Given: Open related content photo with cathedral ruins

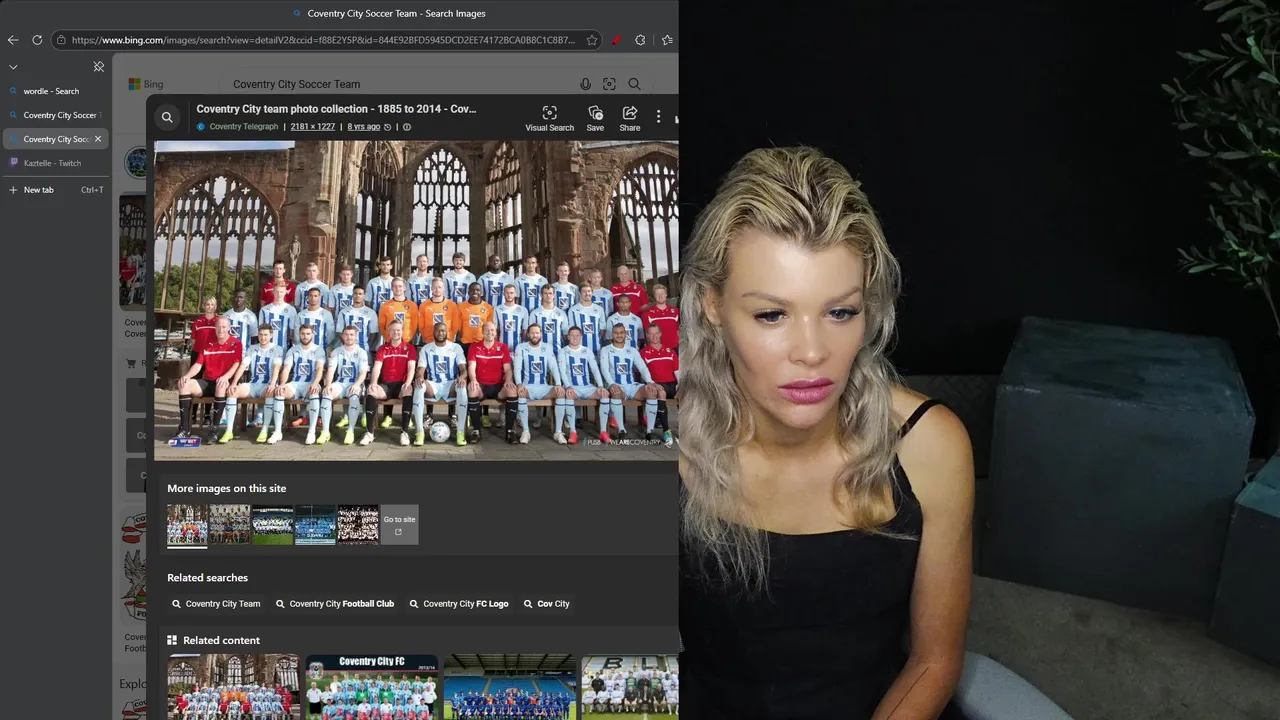Looking at the screenshot, I should click(x=233, y=687).
